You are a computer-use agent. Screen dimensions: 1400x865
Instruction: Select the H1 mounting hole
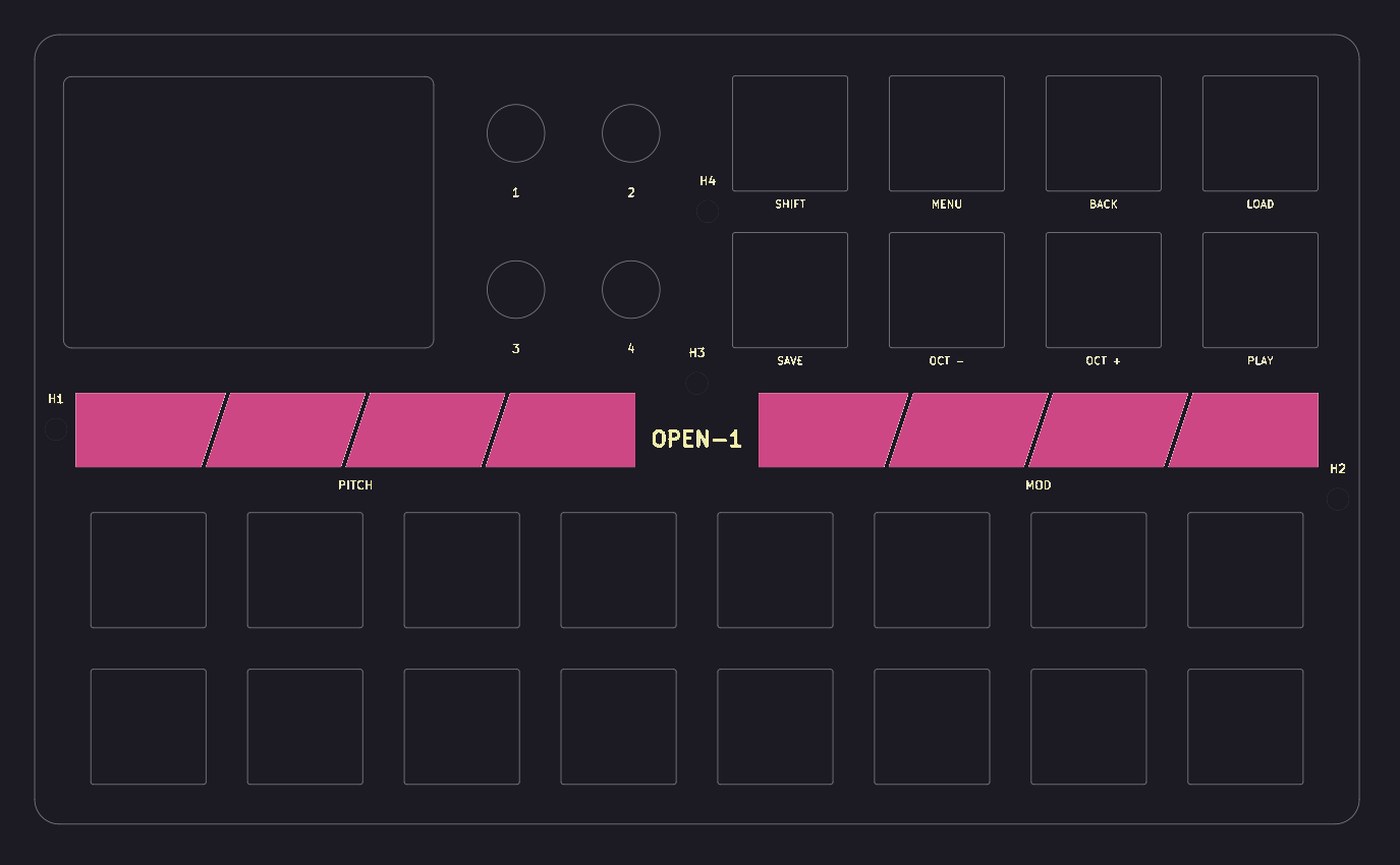click(x=56, y=430)
